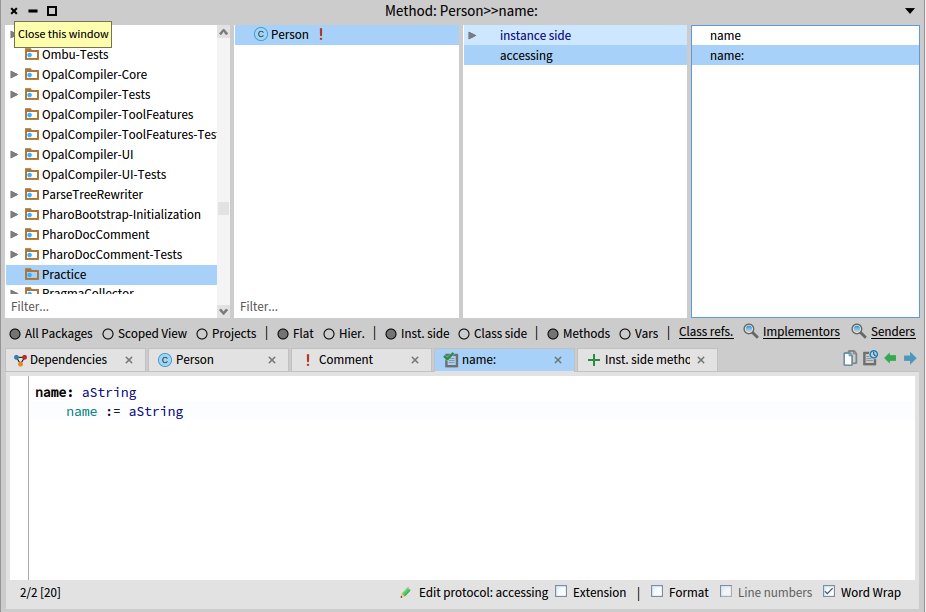Switch to the Dependencies tab
926x612 pixels.
68,360
